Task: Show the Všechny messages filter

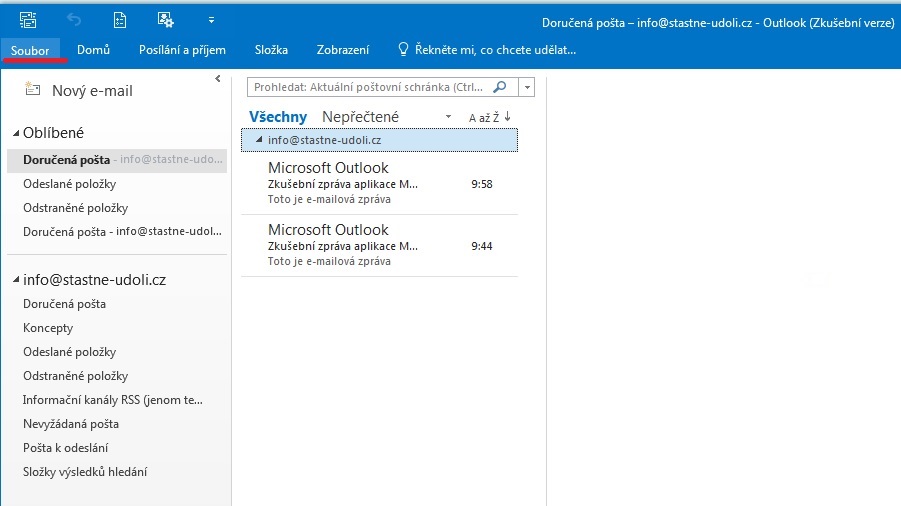Action: click(x=278, y=117)
